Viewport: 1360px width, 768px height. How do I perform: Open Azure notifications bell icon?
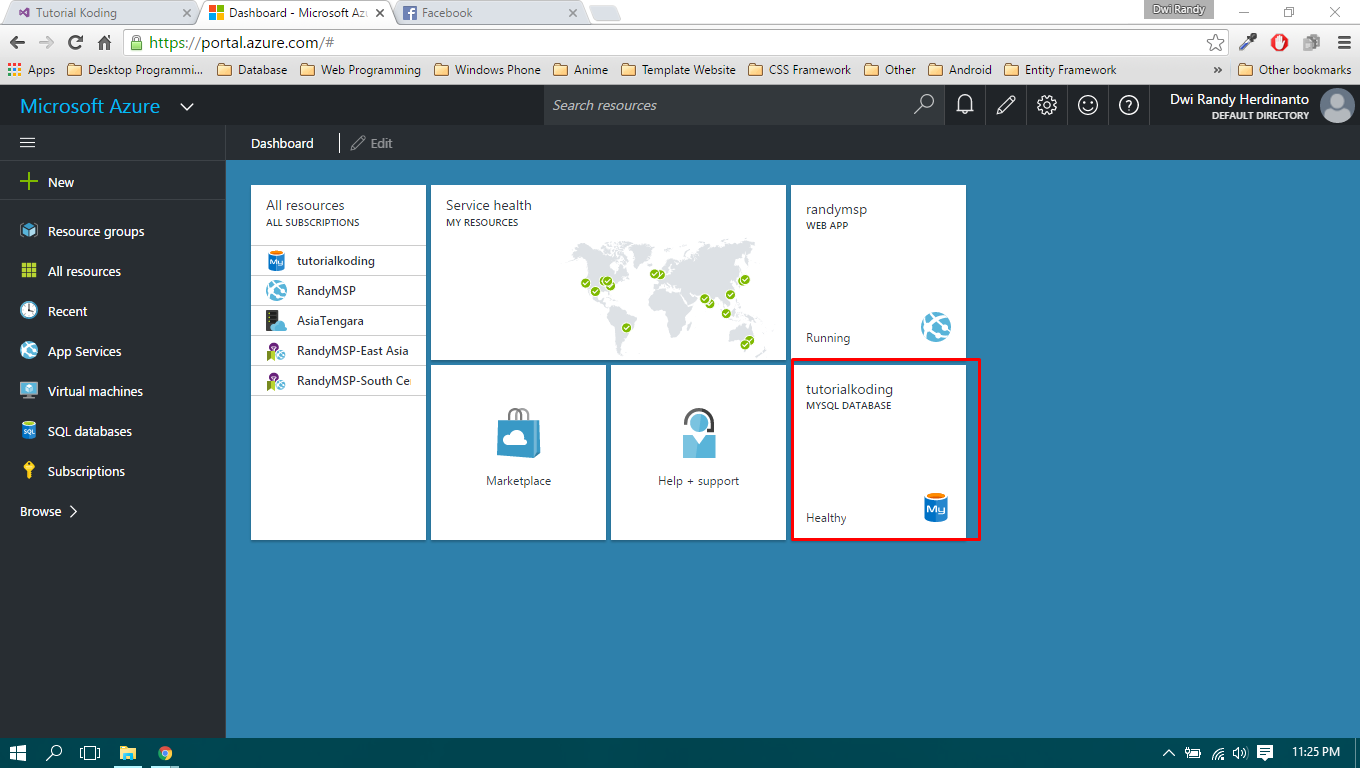tap(964, 105)
